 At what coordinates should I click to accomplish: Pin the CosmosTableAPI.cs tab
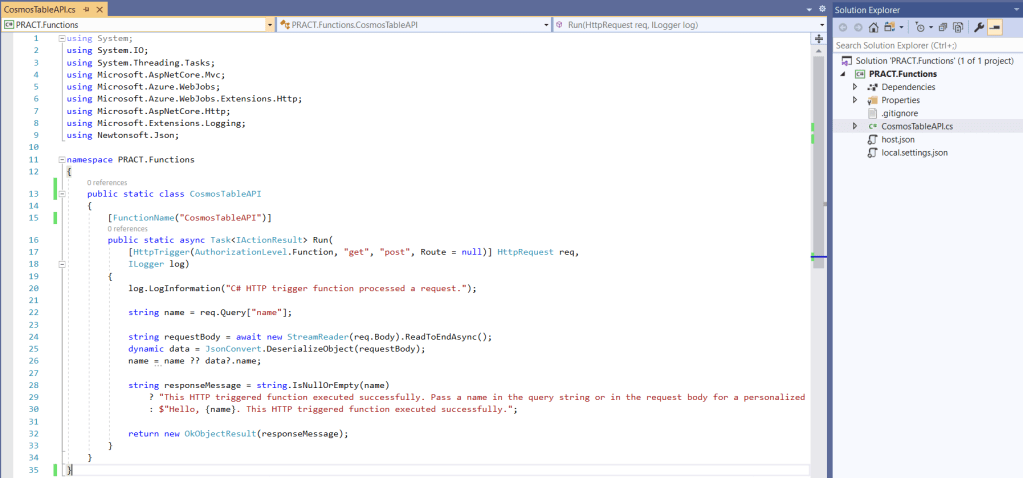point(85,9)
